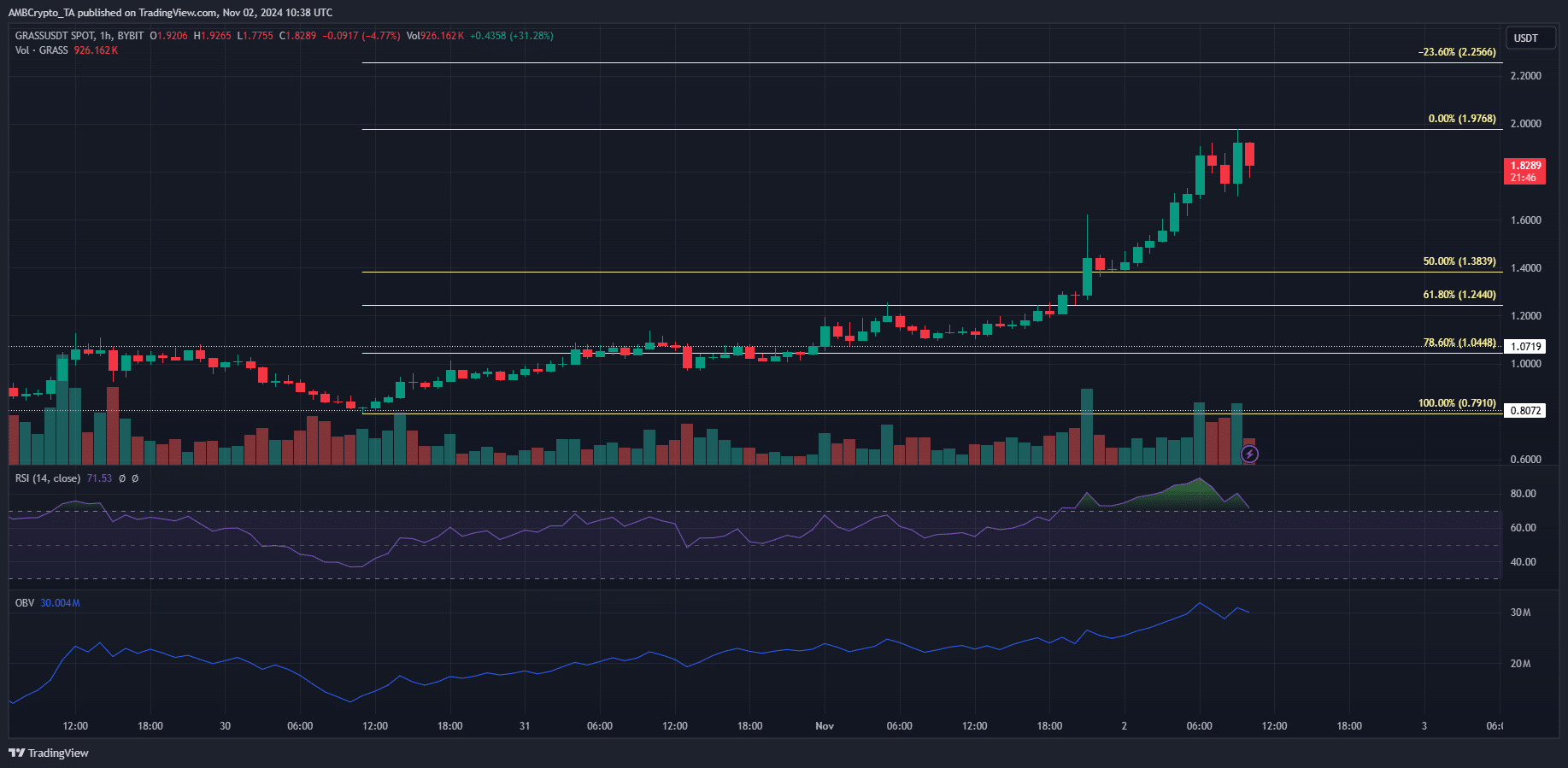
Task: Click the 20M OBV axis tick
Action: click(x=1520, y=664)
